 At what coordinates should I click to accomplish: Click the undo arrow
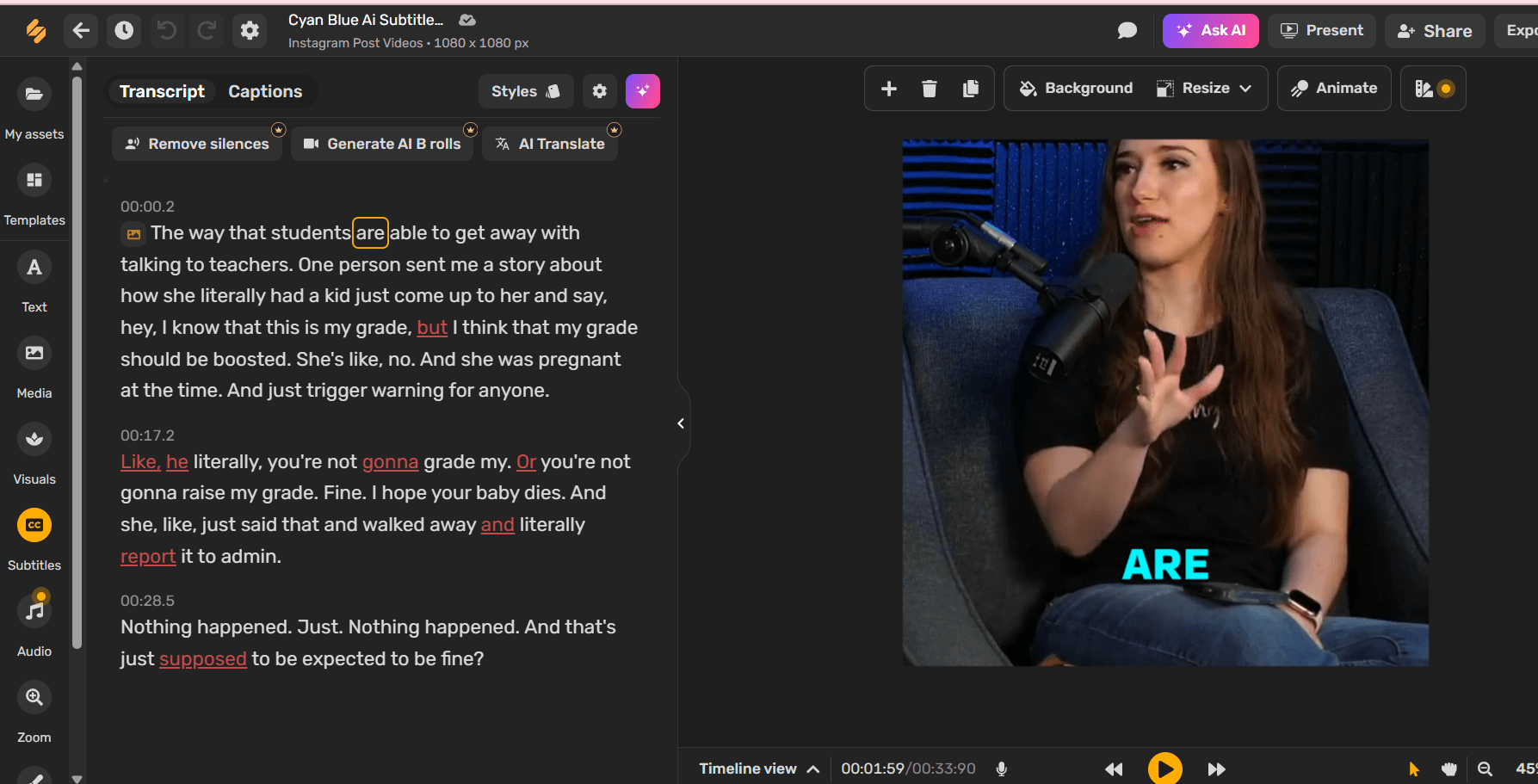click(x=166, y=31)
